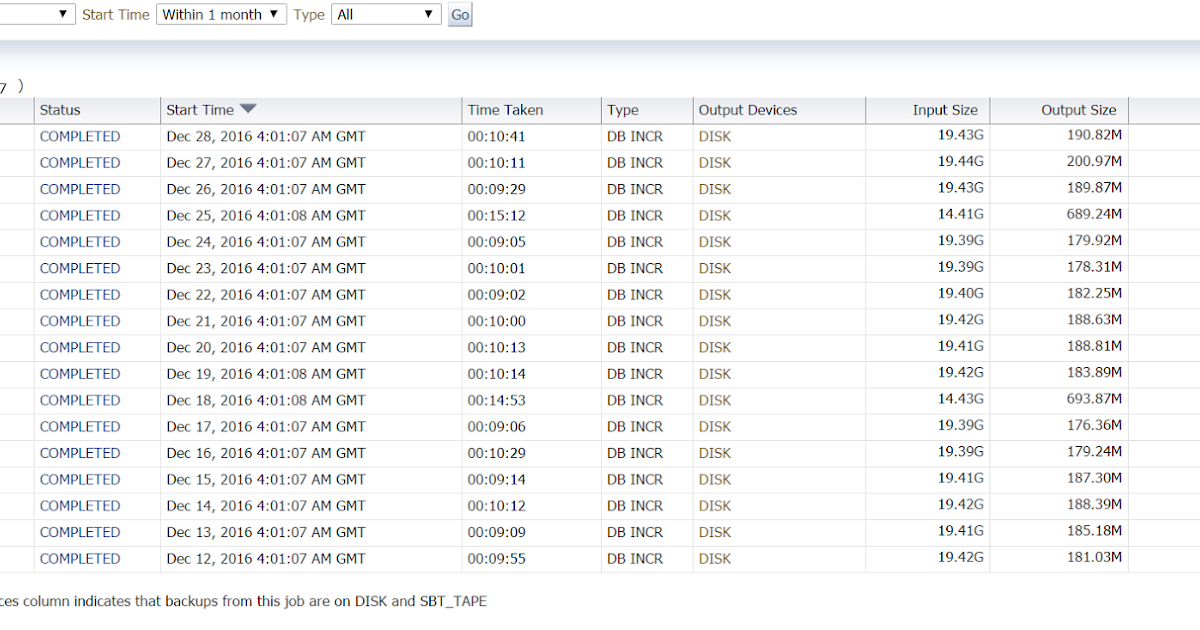Sort table by the Output Size column header
The height and width of the screenshot is (630, 1200).
[1078, 110]
